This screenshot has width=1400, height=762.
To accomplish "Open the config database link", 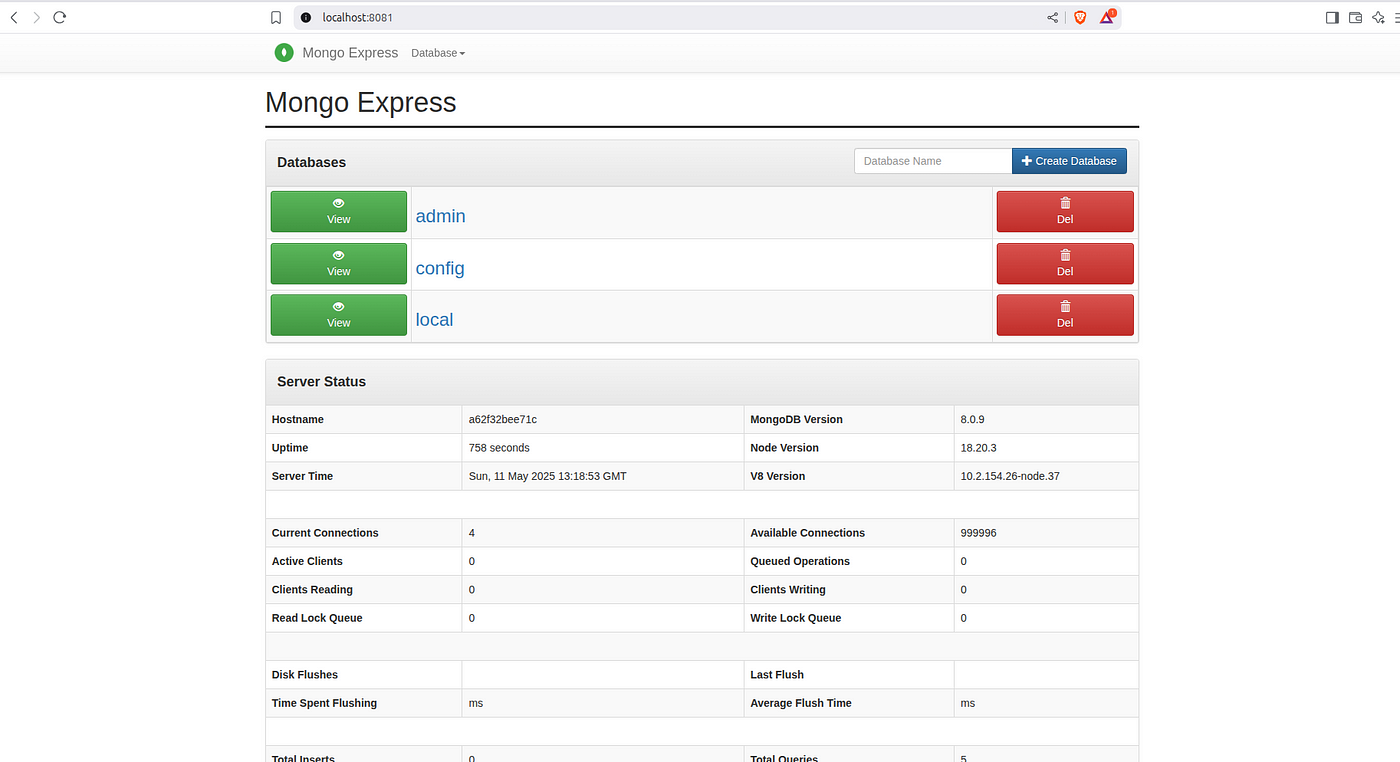I will (x=440, y=268).
